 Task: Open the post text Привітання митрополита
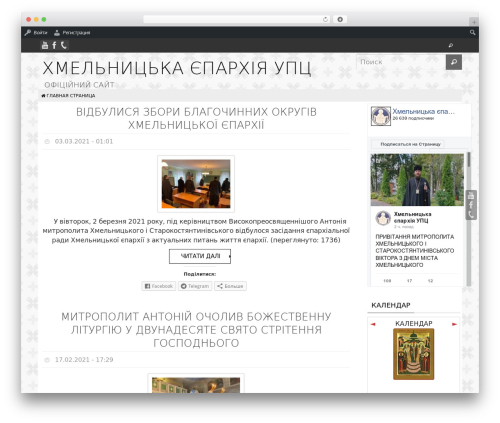pyautogui.click(x=415, y=251)
